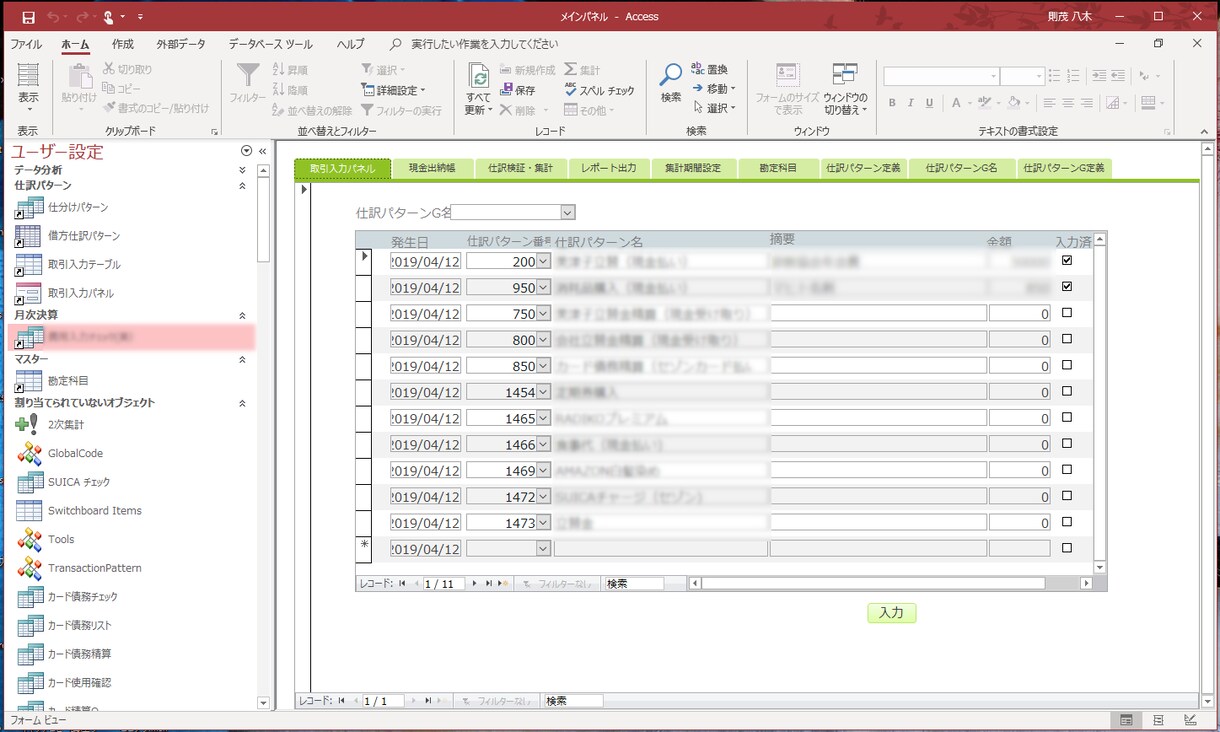Open ウィンドウの切り替え window switcher

click(845, 90)
